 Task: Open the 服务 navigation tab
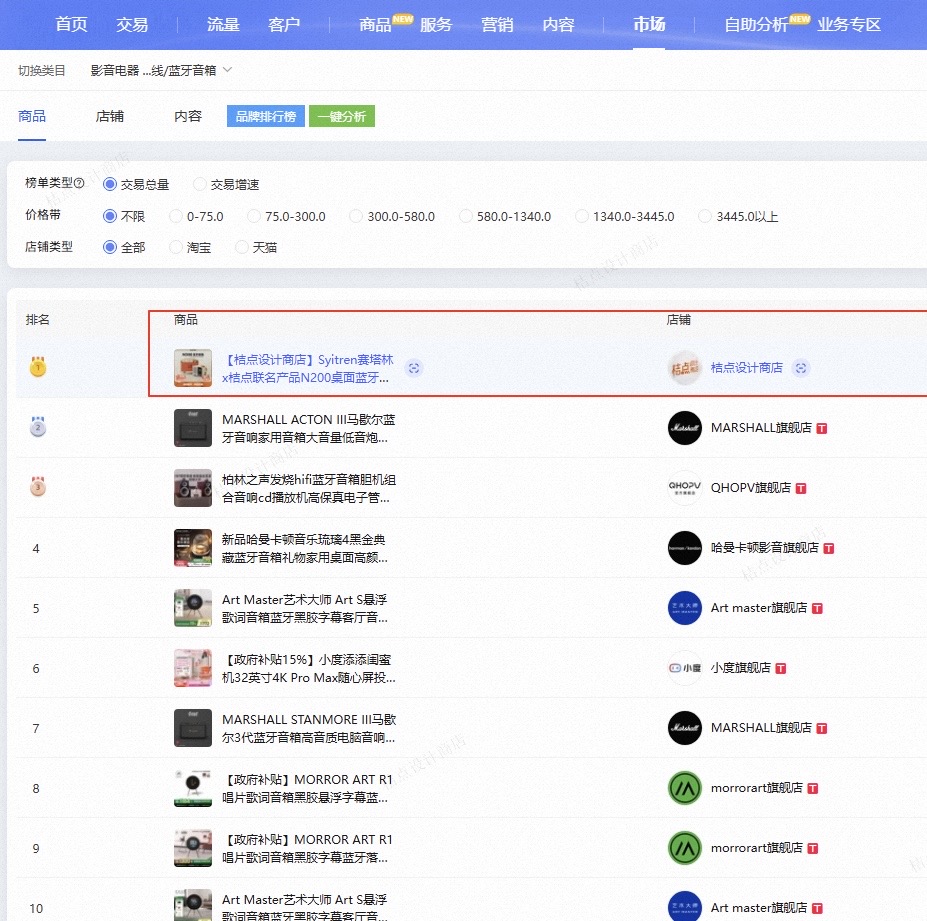pyautogui.click(x=436, y=24)
